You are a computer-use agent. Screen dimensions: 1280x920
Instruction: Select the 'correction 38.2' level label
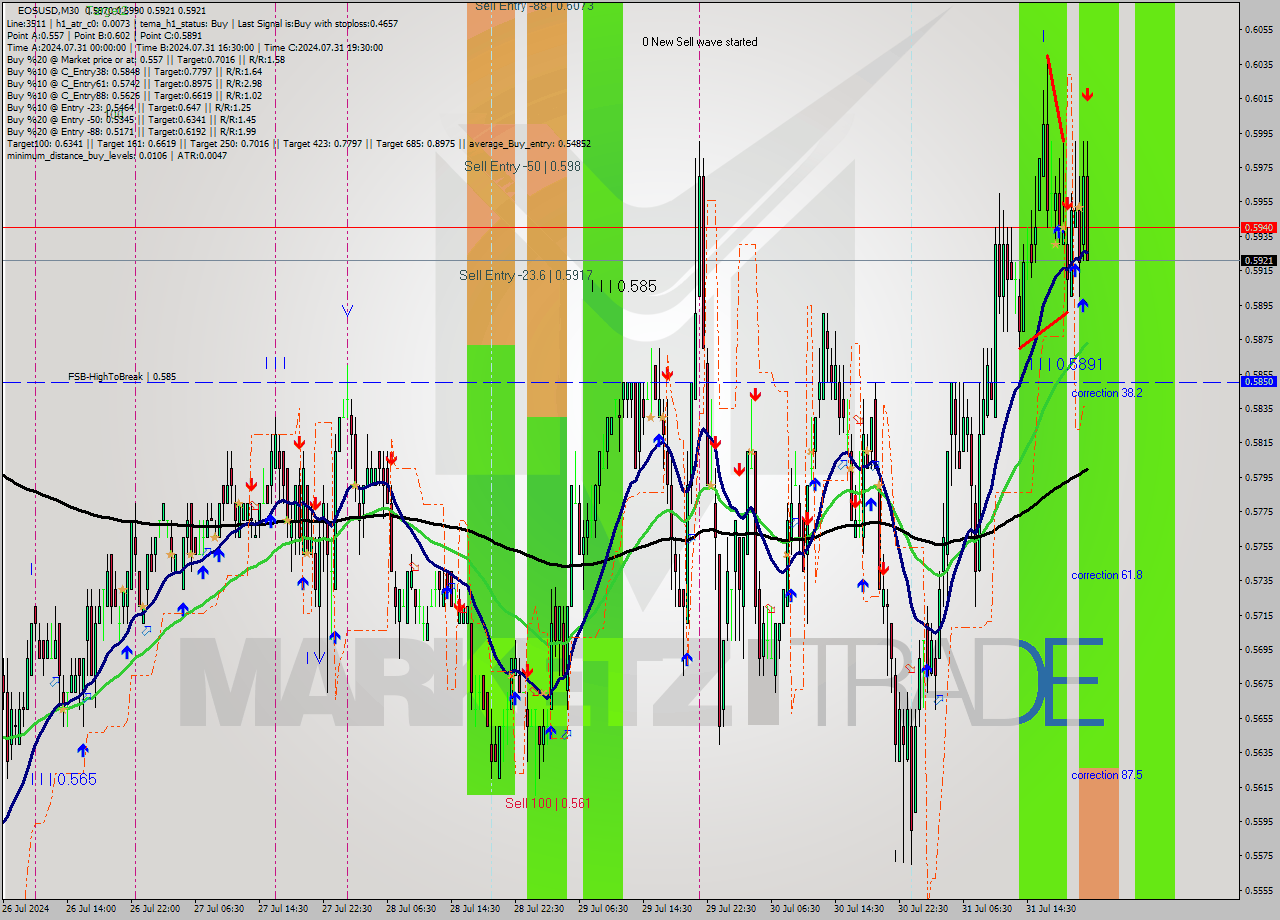(x=1106, y=393)
